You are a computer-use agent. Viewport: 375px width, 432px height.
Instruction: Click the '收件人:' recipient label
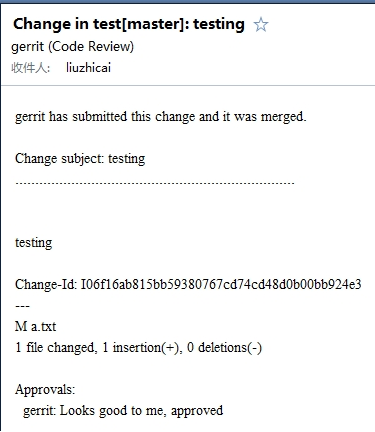coord(31,68)
